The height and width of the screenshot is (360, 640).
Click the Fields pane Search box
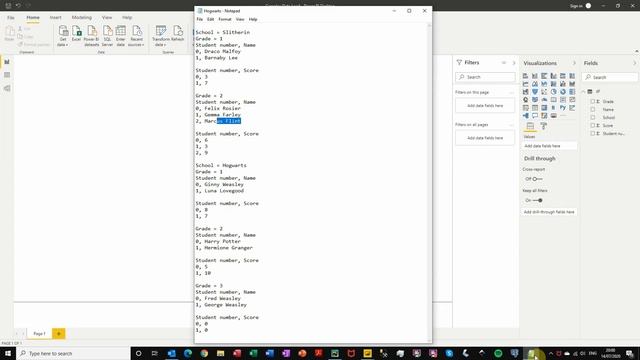pyautogui.click(x=609, y=77)
